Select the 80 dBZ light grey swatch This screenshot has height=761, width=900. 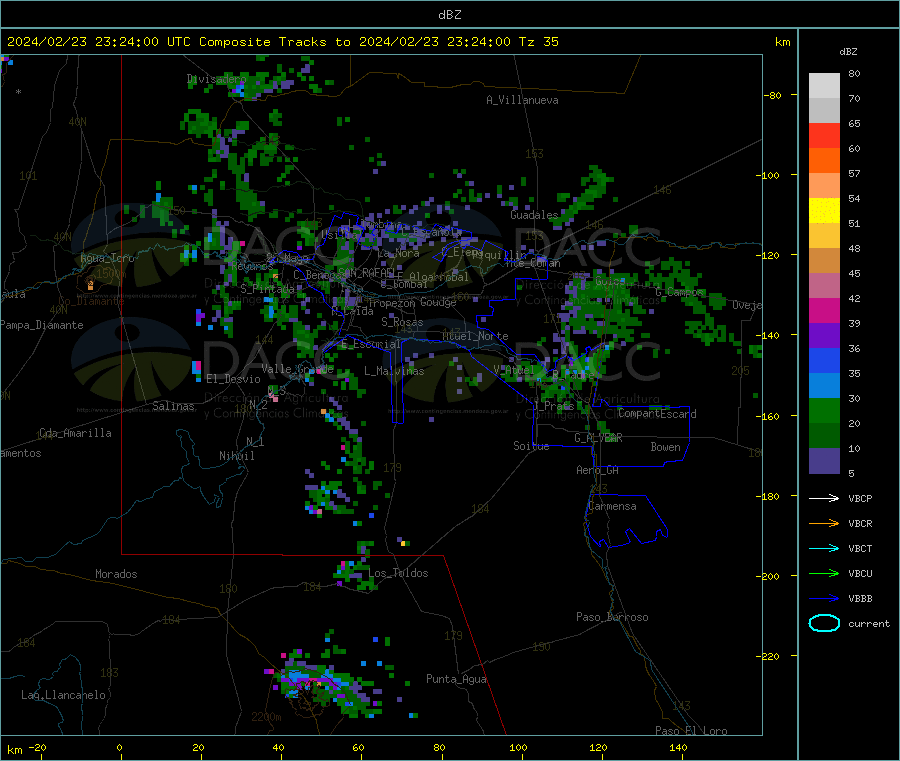(x=824, y=86)
